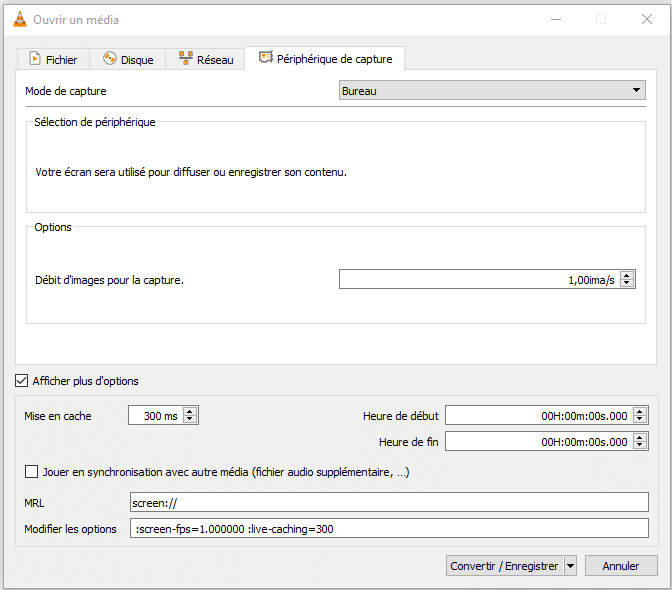This screenshot has height=590, width=672.
Task: Close the Ouvrir un média dialog
Action: (646, 19)
